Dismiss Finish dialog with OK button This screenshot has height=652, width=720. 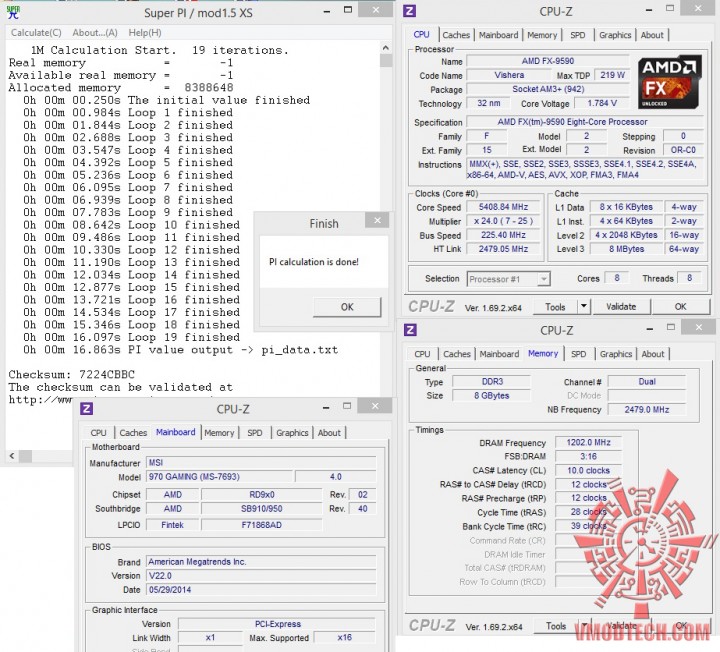tap(347, 307)
